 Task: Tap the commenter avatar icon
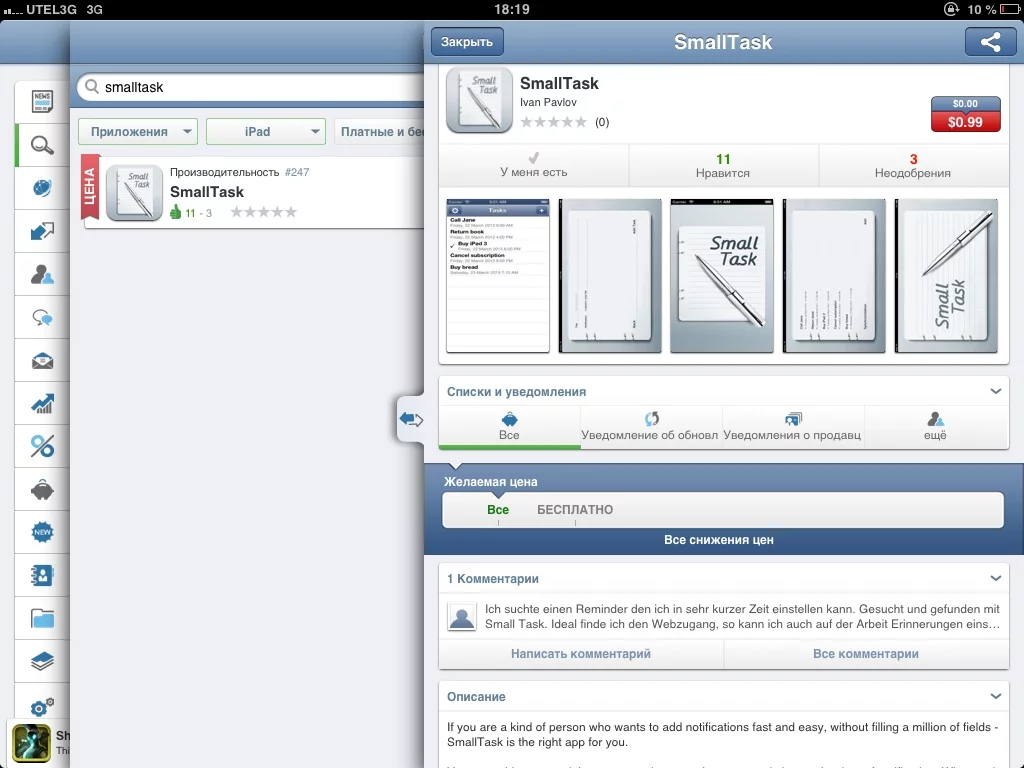(x=462, y=616)
